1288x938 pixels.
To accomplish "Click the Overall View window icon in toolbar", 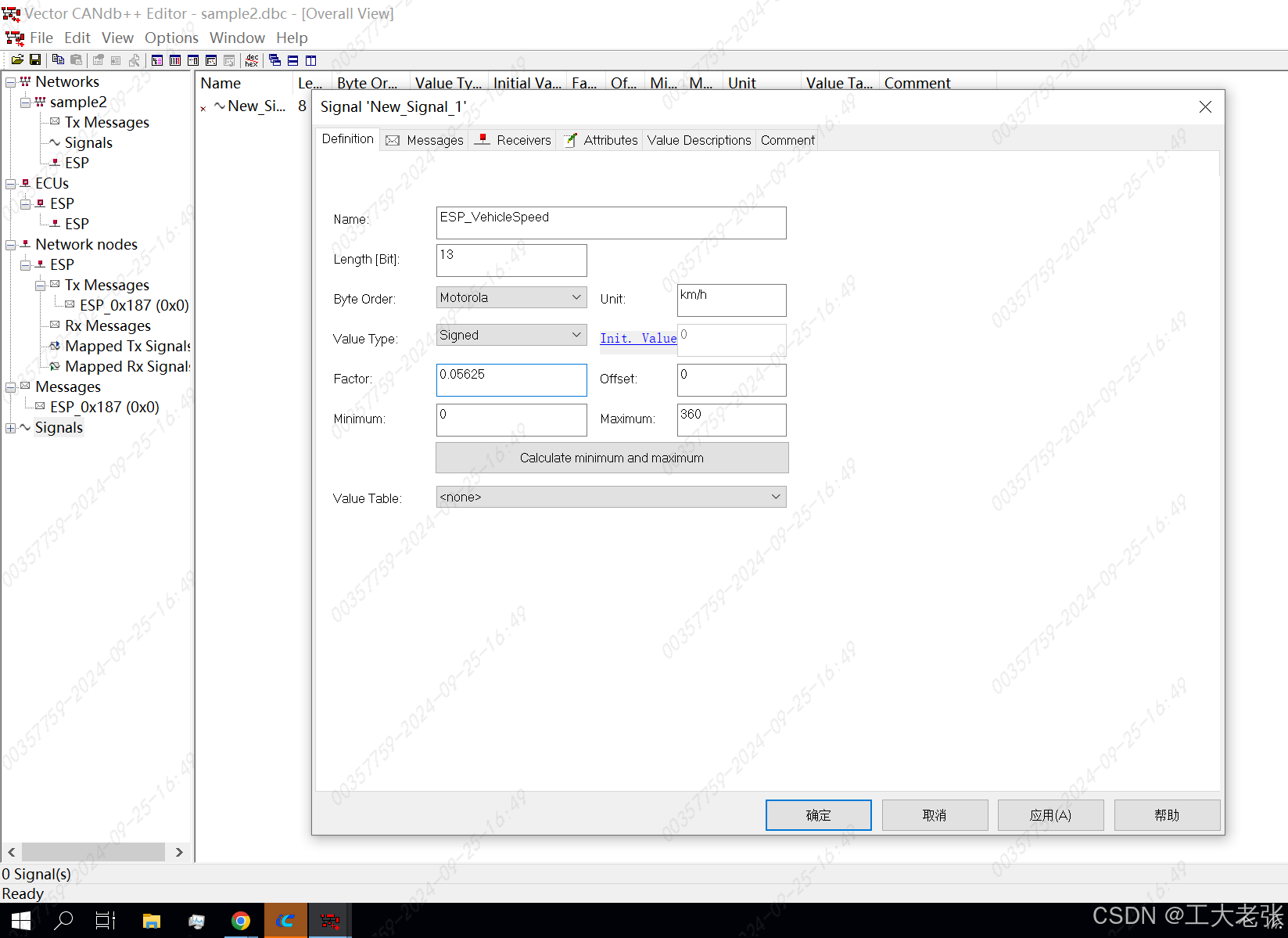I will point(157,60).
